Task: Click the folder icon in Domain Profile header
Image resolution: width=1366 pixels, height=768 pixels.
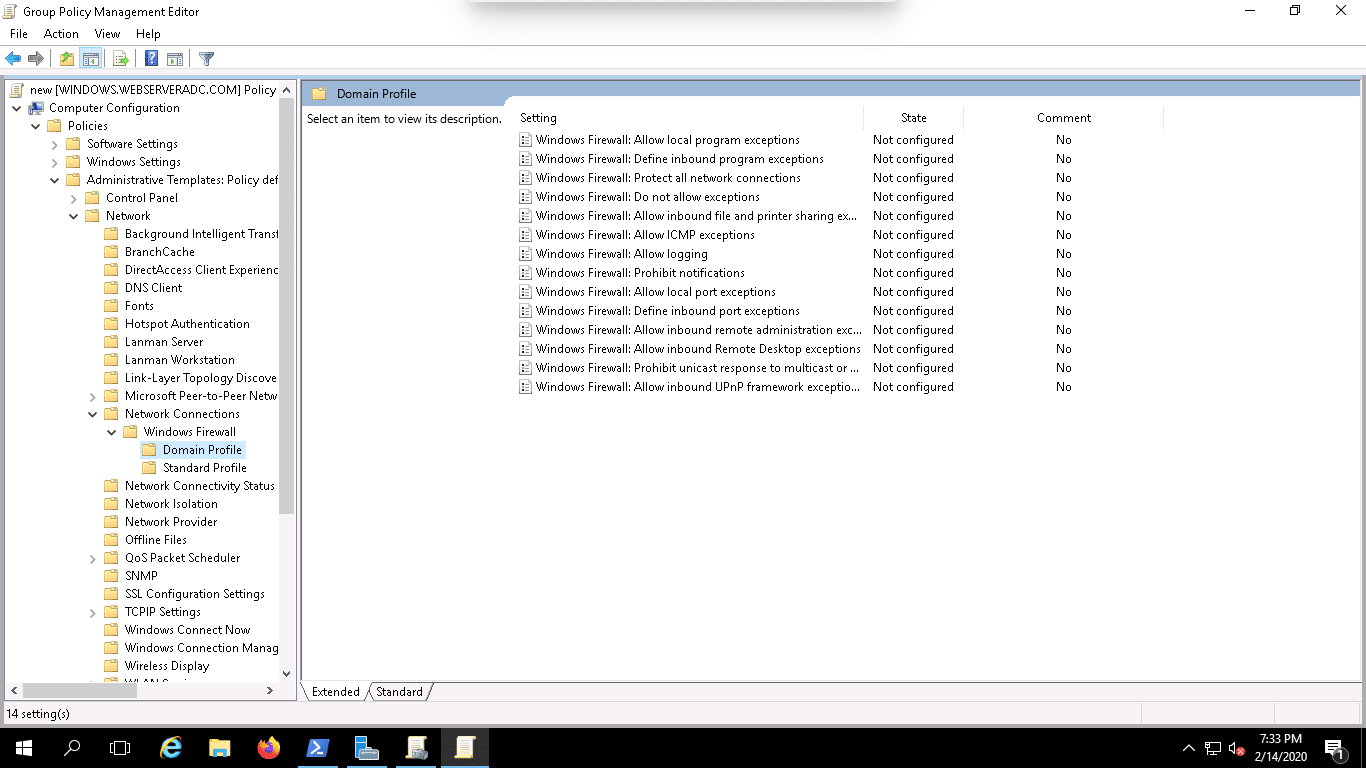Action: 319,94
